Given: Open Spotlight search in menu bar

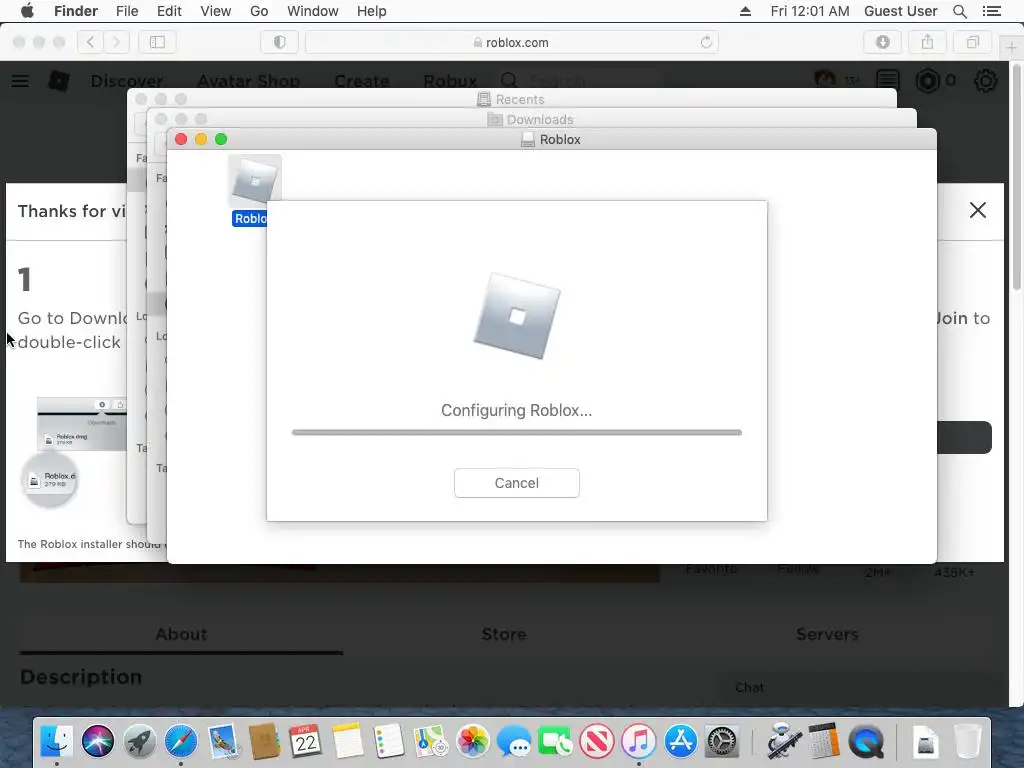Looking at the screenshot, I should click(x=960, y=11).
